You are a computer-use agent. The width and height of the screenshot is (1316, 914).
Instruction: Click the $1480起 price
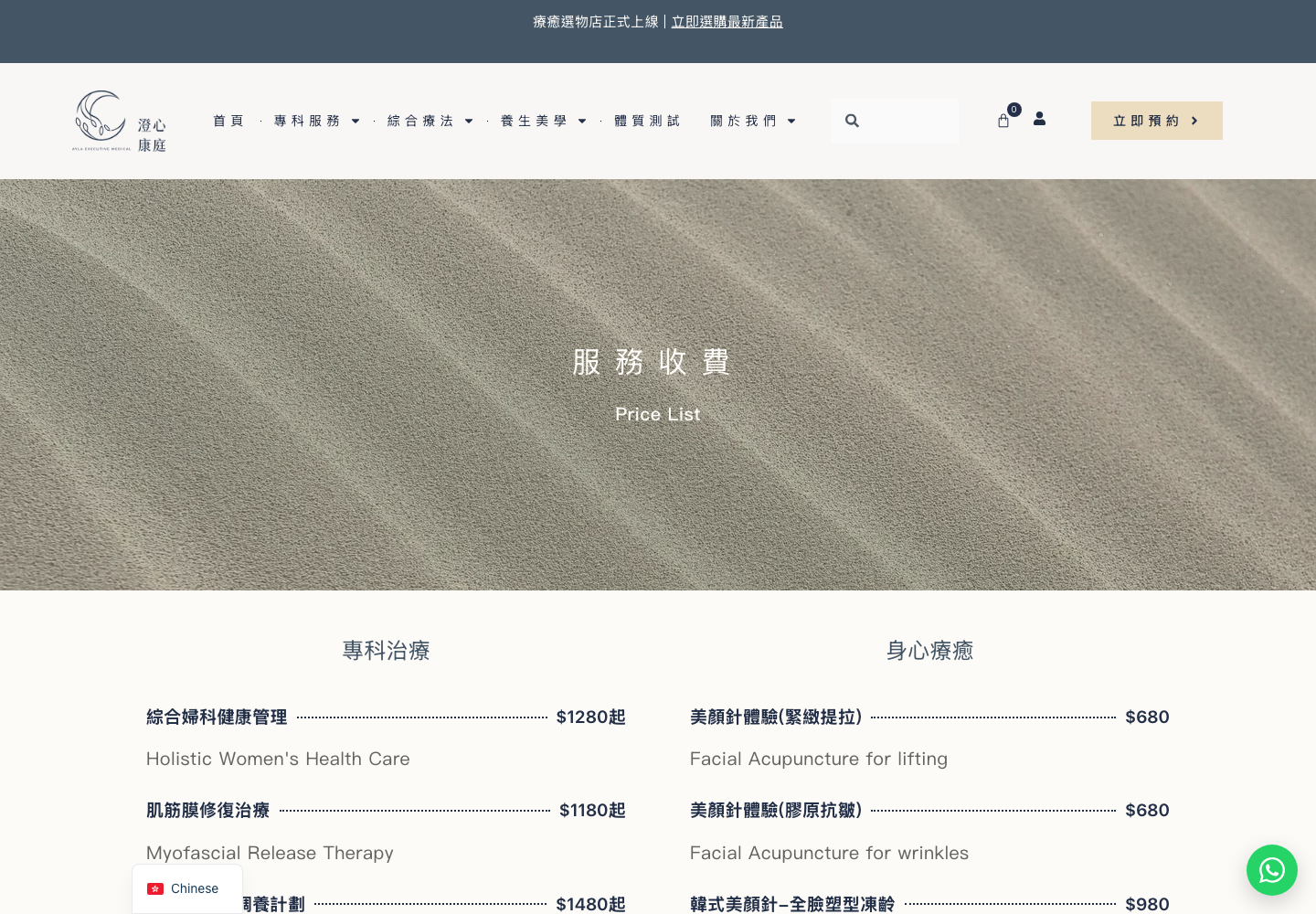(x=591, y=904)
